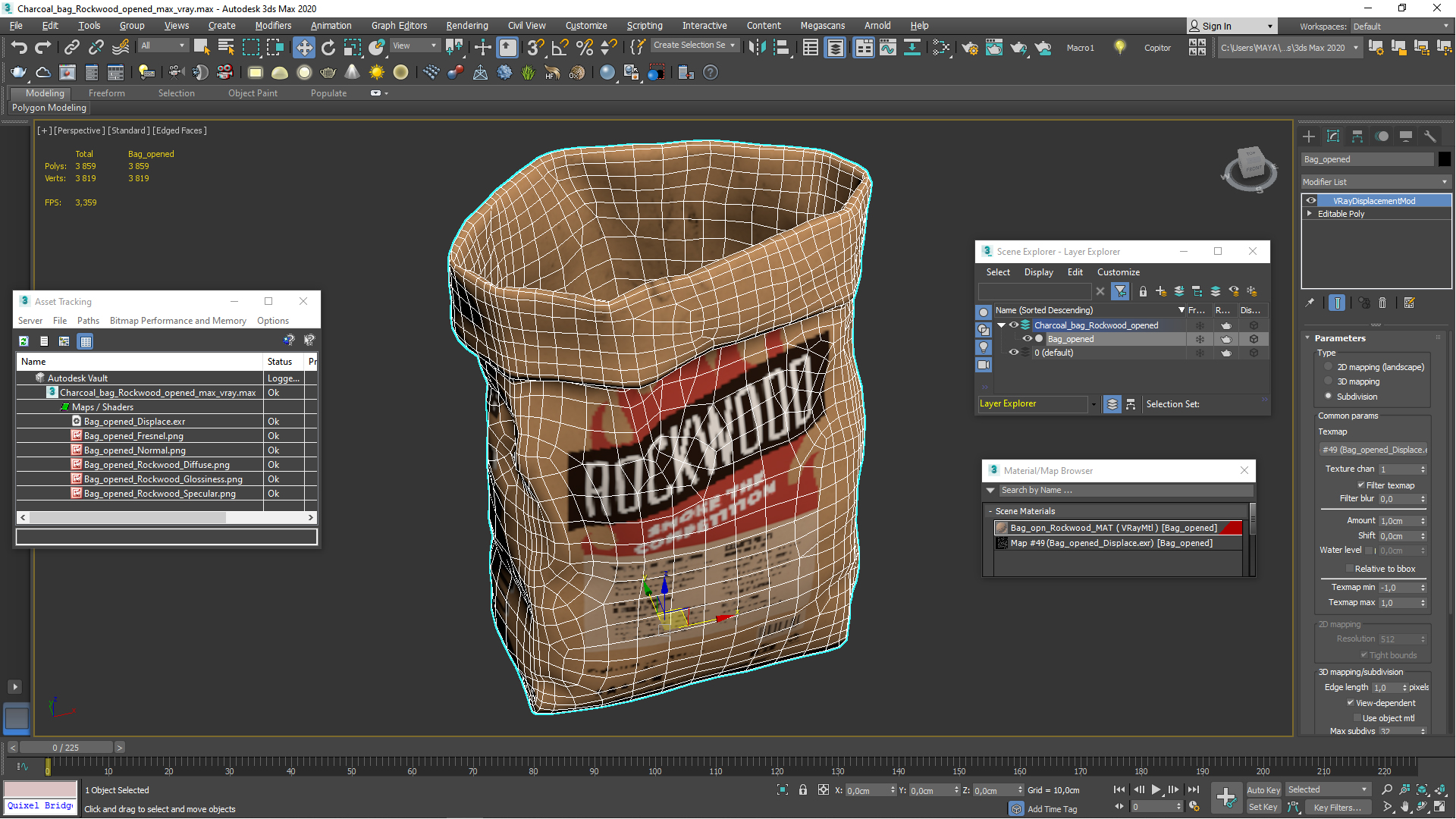Select the 2D mapping (landscape) radio
The image size is (1456, 819).
[1329, 366]
